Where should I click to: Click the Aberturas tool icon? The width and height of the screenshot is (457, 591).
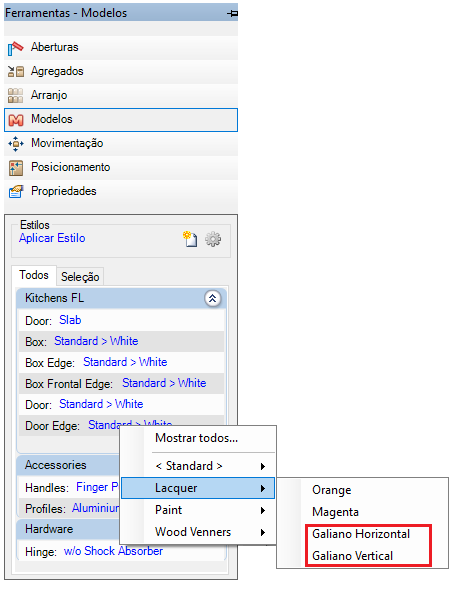click(16, 48)
